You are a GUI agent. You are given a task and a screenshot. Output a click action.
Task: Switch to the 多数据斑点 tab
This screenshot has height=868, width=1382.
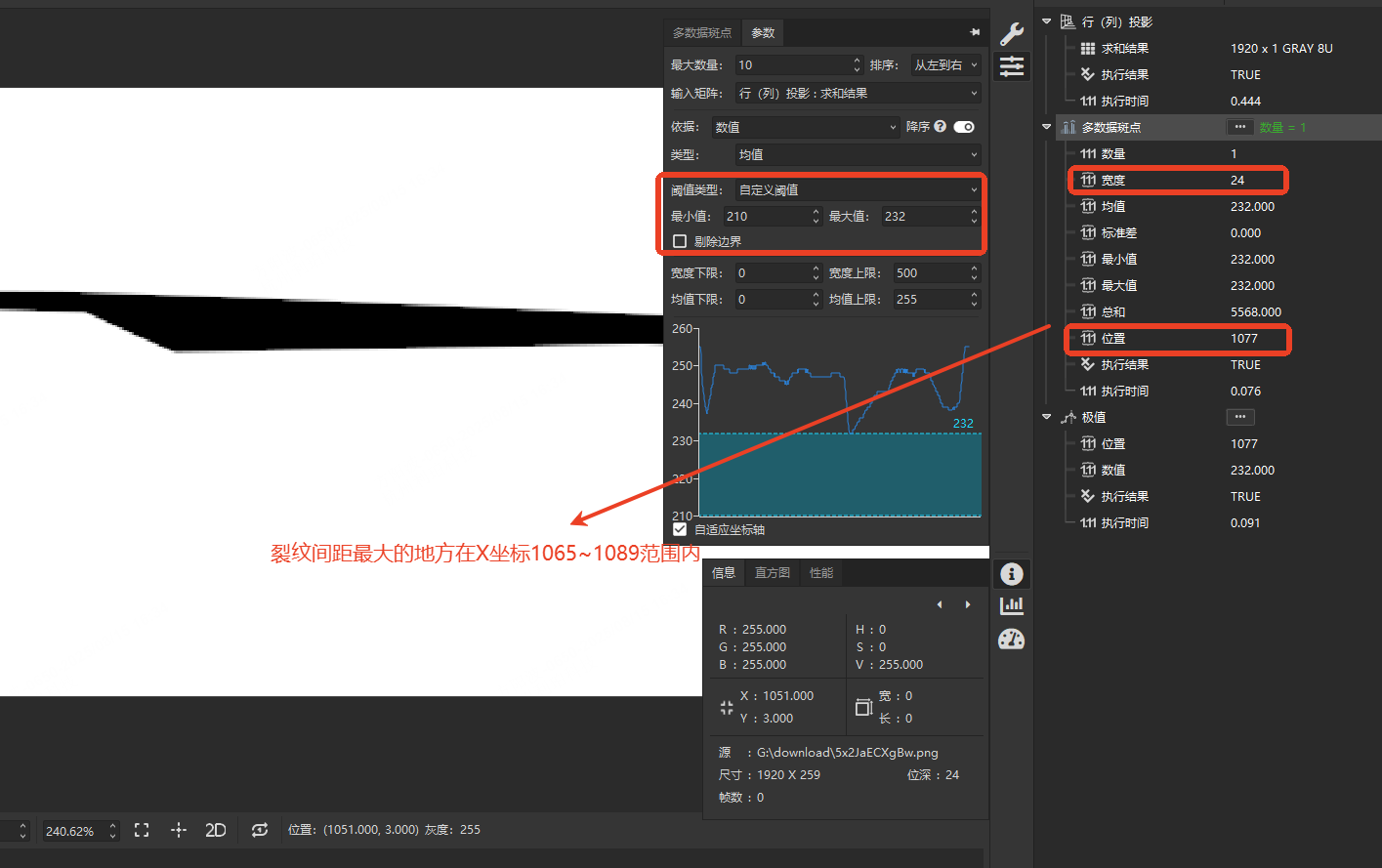click(x=701, y=33)
